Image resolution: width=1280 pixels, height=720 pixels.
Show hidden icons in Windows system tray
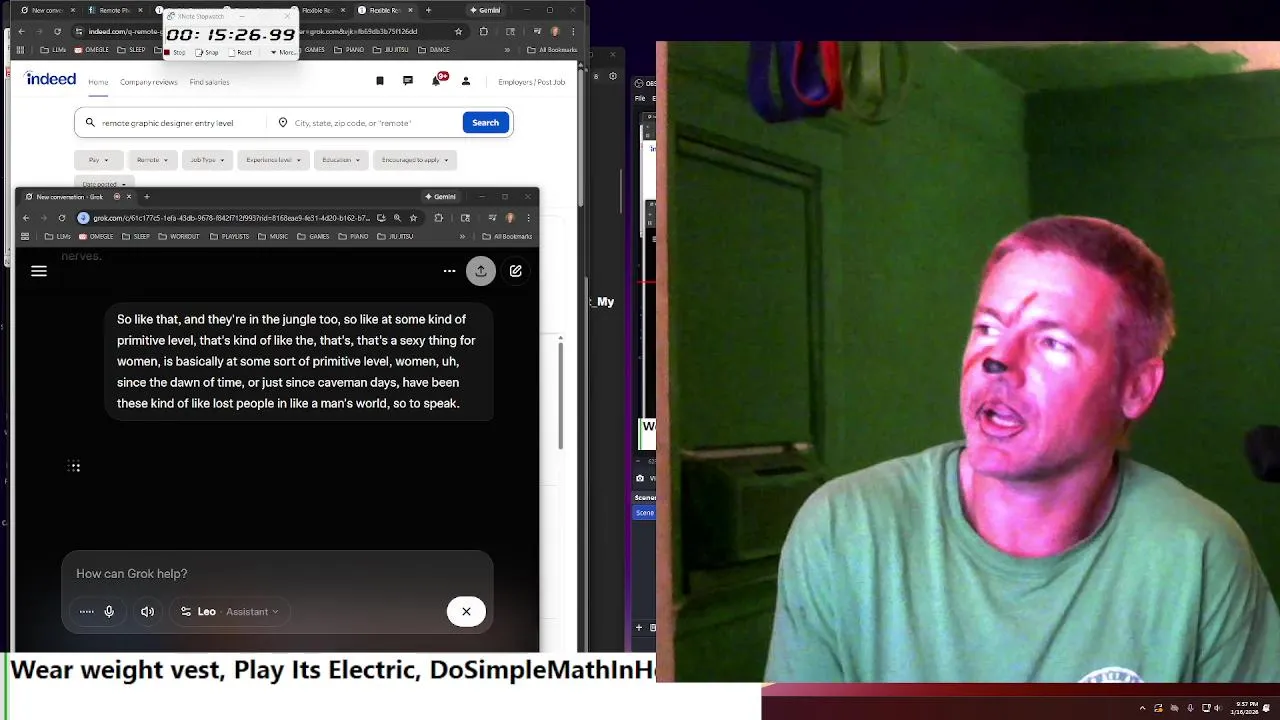tap(1142, 708)
